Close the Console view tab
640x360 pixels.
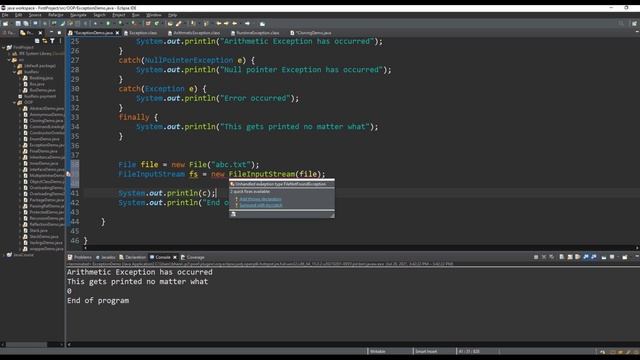tap(175, 258)
